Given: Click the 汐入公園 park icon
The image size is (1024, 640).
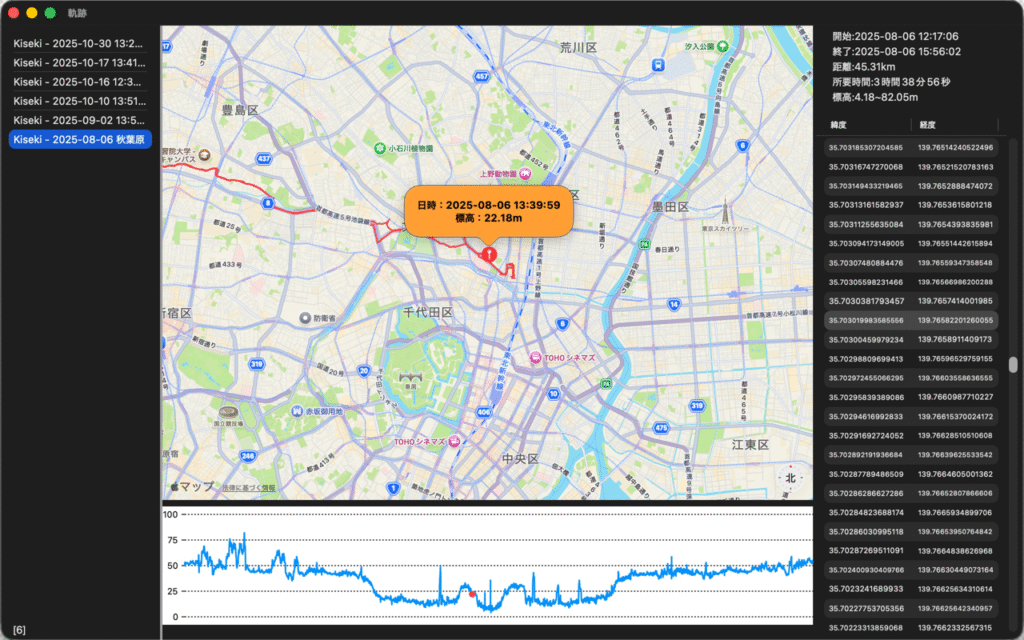Looking at the screenshot, I should click(722, 46).
